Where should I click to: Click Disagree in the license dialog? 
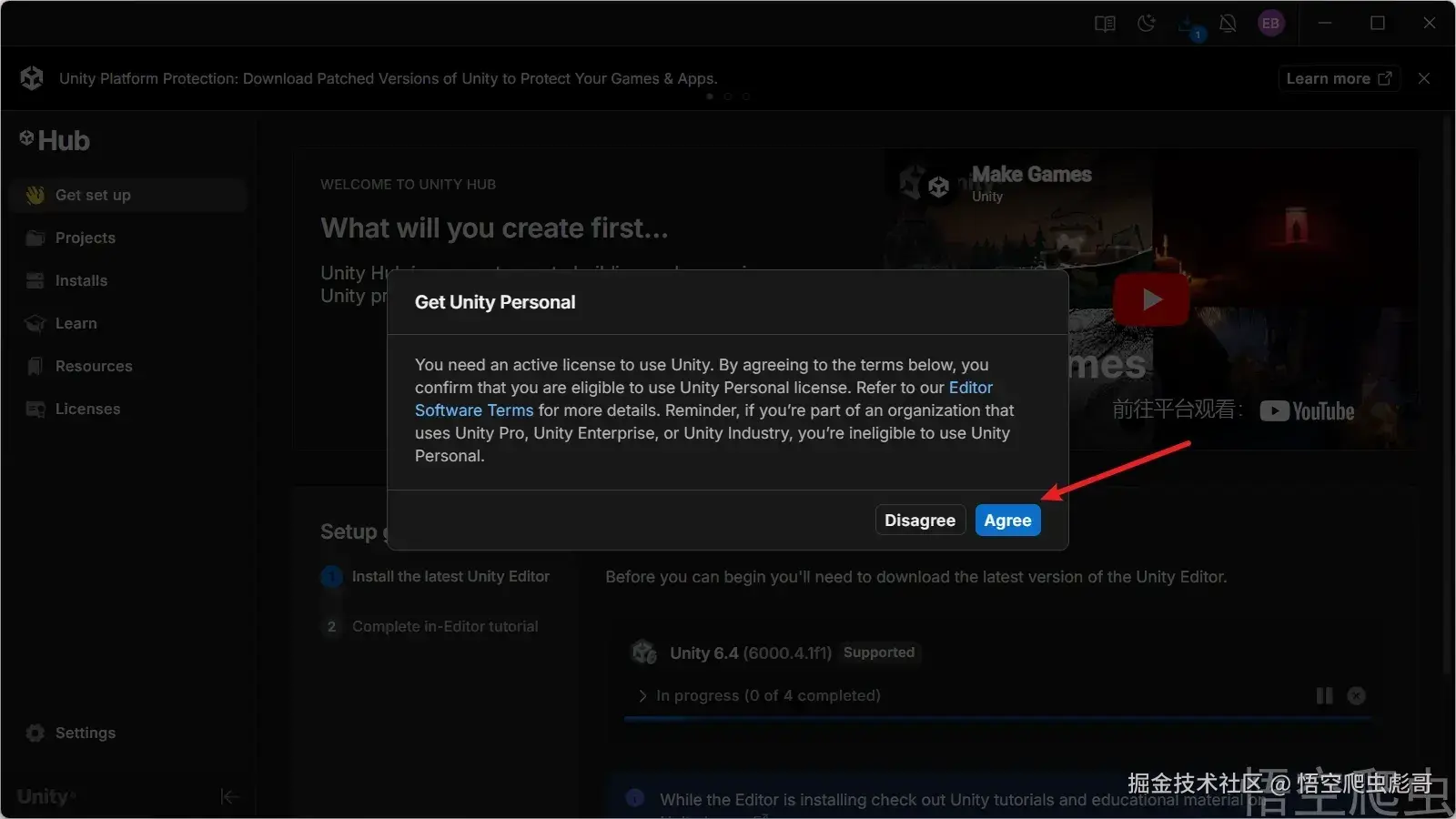(x=920, y=521)
